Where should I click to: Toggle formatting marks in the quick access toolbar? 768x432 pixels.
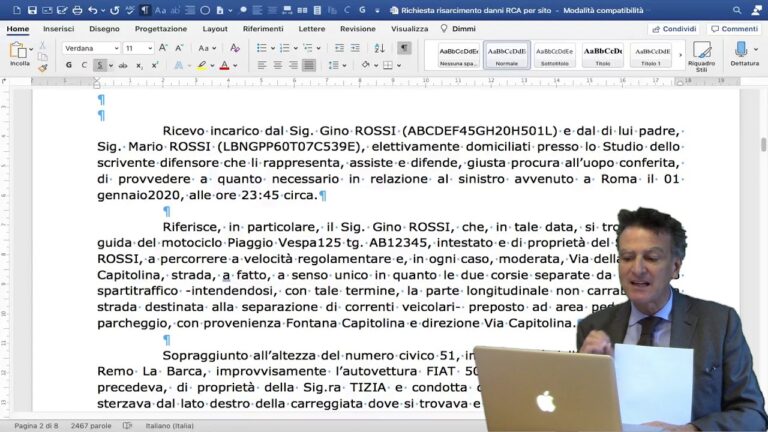[144, 10]
